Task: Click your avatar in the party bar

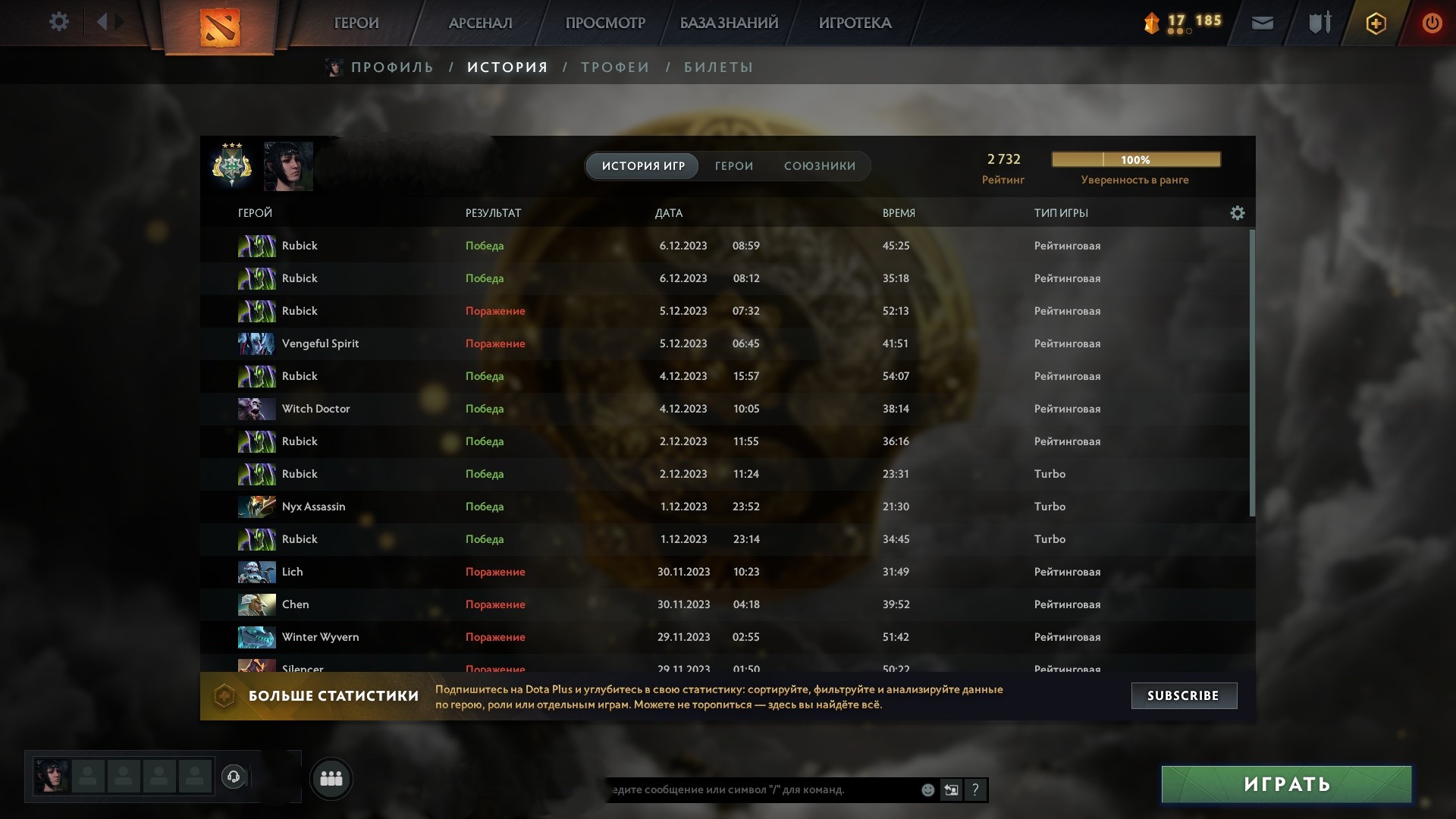Action: click(52, 777)
